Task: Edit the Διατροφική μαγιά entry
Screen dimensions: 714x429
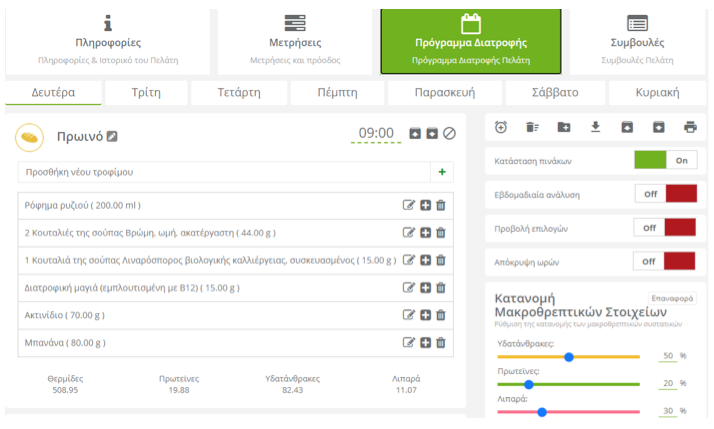Action: 409,287
